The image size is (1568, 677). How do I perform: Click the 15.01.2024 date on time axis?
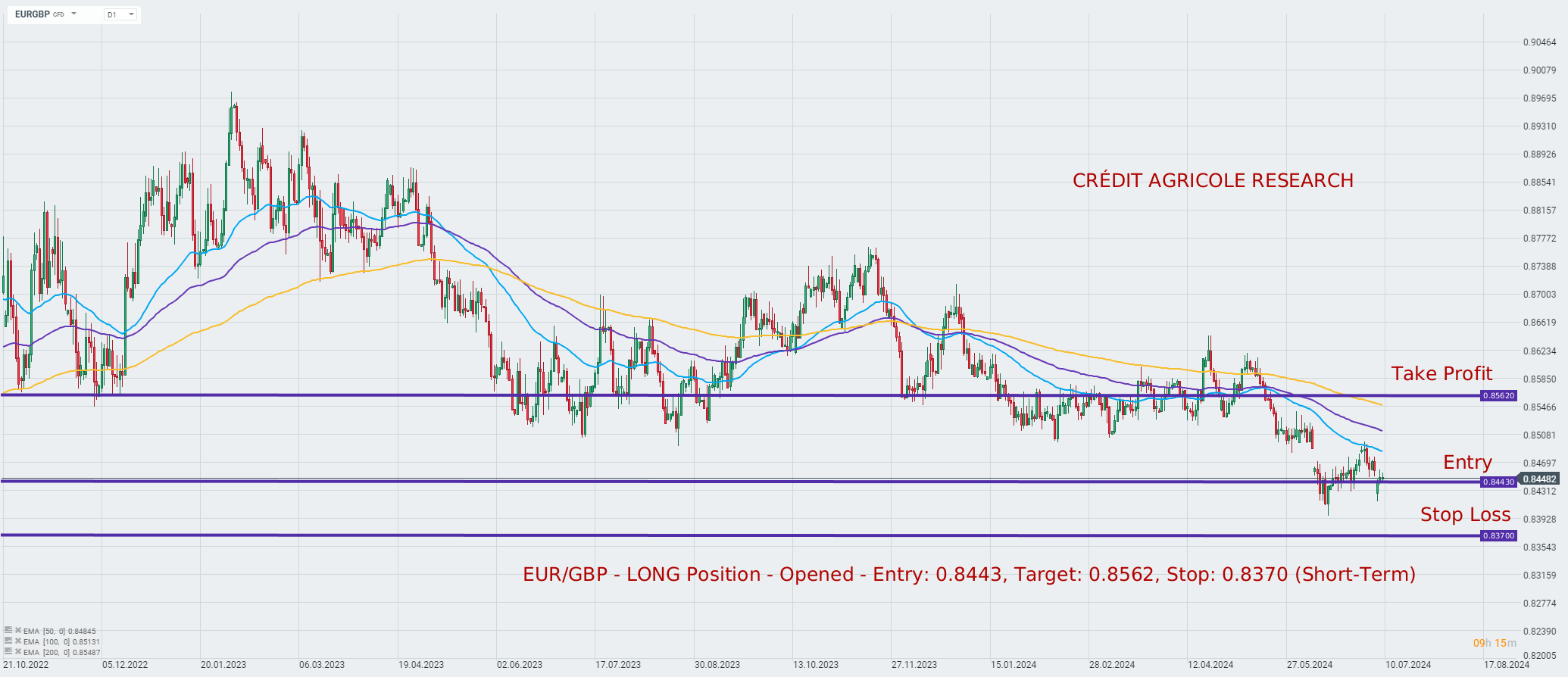pyautogui.click(x=1014, y=665)
